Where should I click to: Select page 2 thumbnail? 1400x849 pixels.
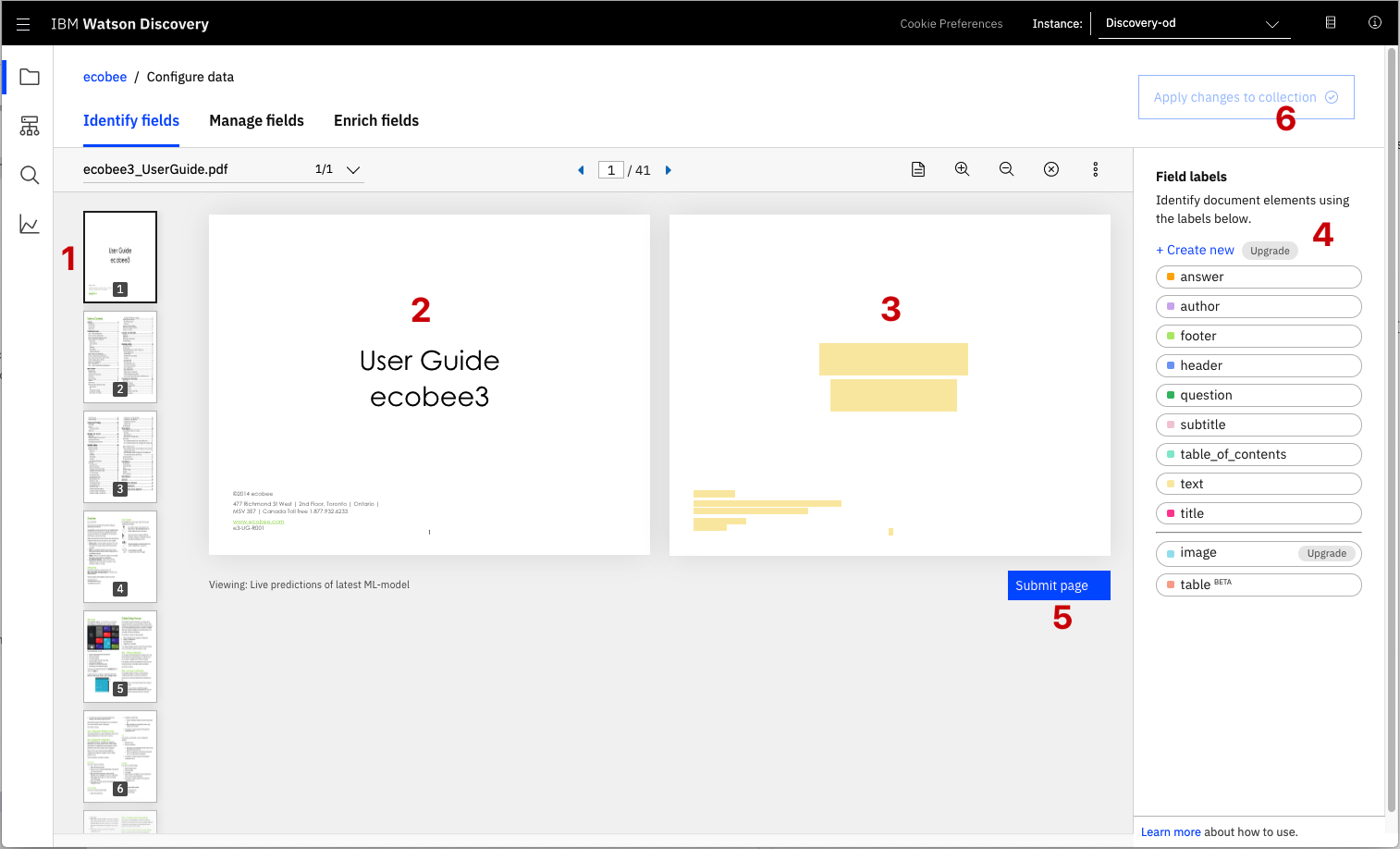[120, 357]
